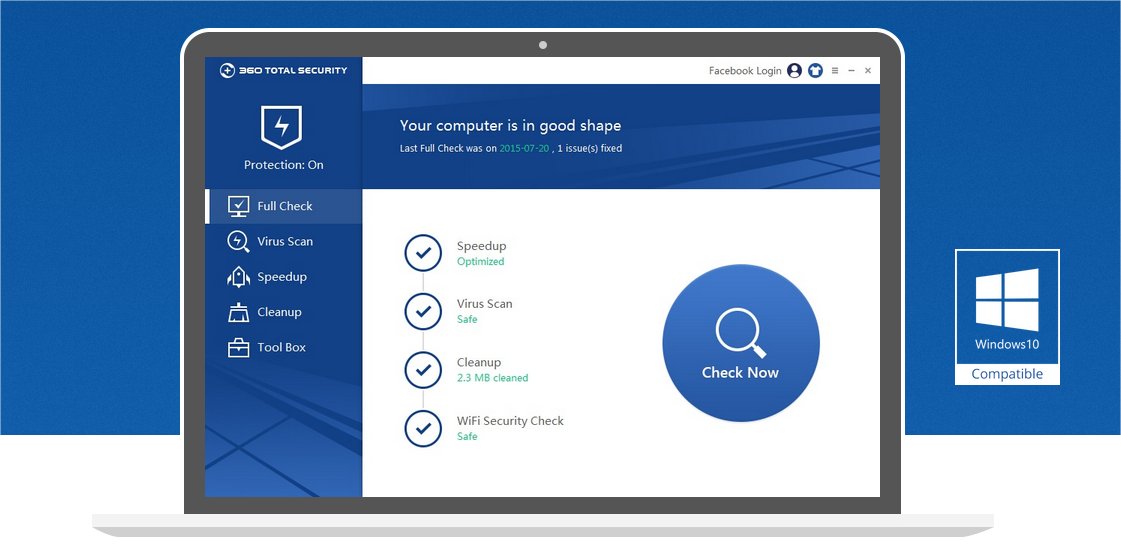Click the Windows10 Compatible badge
This screenshot has height=559, width=1121.
tap(1007, 317)
